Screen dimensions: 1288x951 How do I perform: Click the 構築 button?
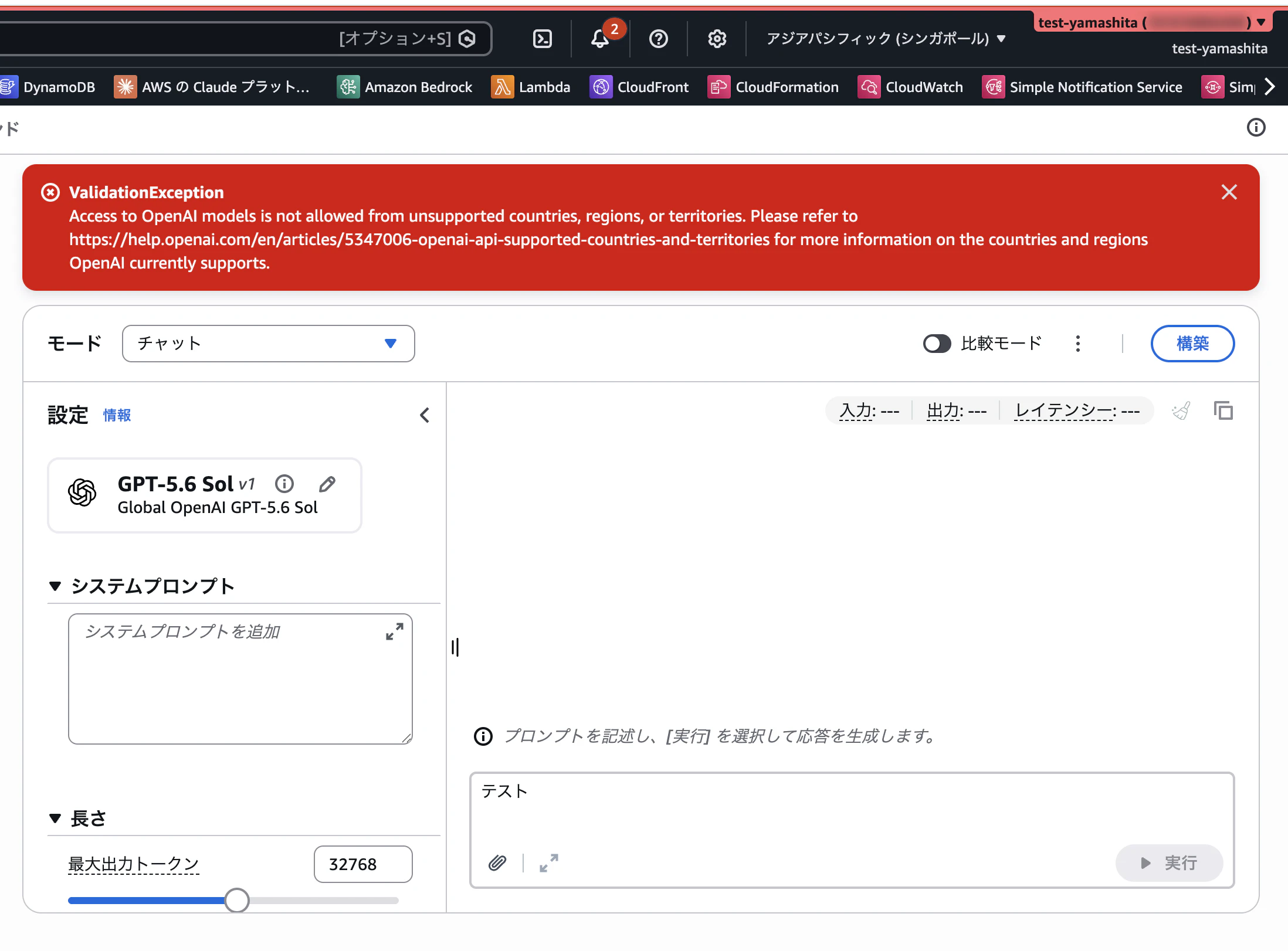click(x=1192, y=344)
